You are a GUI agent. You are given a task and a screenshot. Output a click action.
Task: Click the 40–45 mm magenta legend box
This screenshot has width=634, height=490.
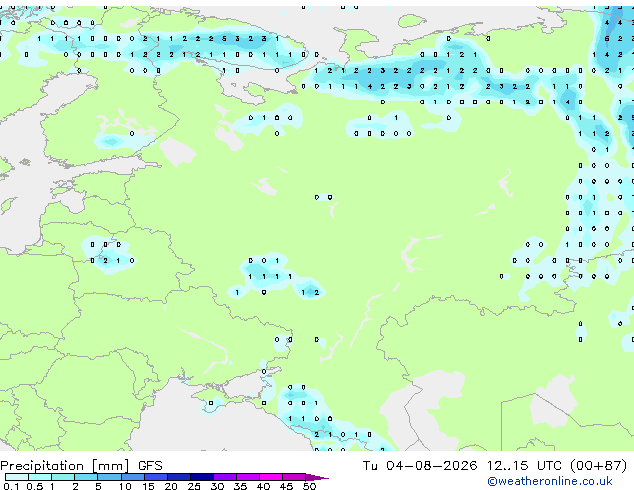[x=271, y=477]
